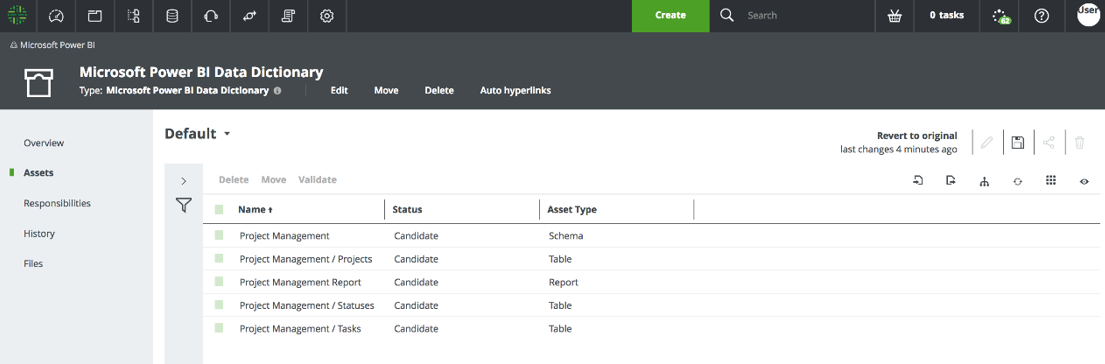The height and width of the screenshot is (364, 1105).
Task: Click Revert to original
Action: click(x=917, y=136)
